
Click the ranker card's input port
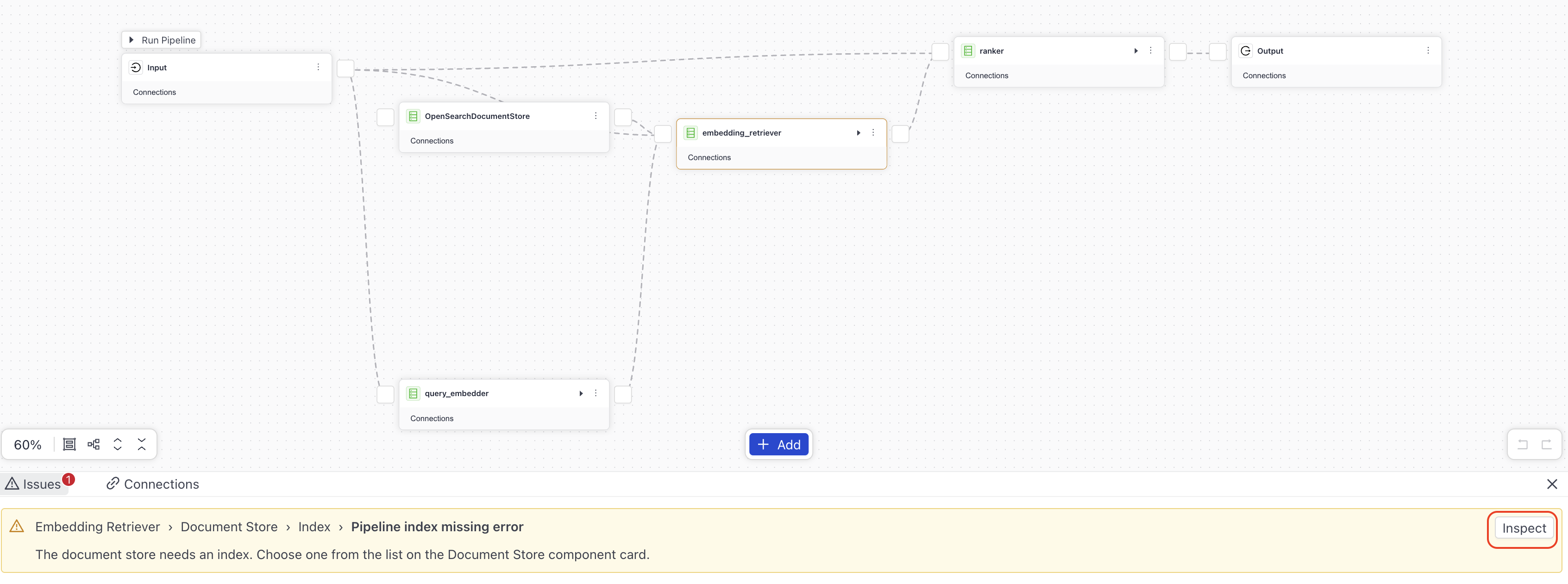point(941,52)
